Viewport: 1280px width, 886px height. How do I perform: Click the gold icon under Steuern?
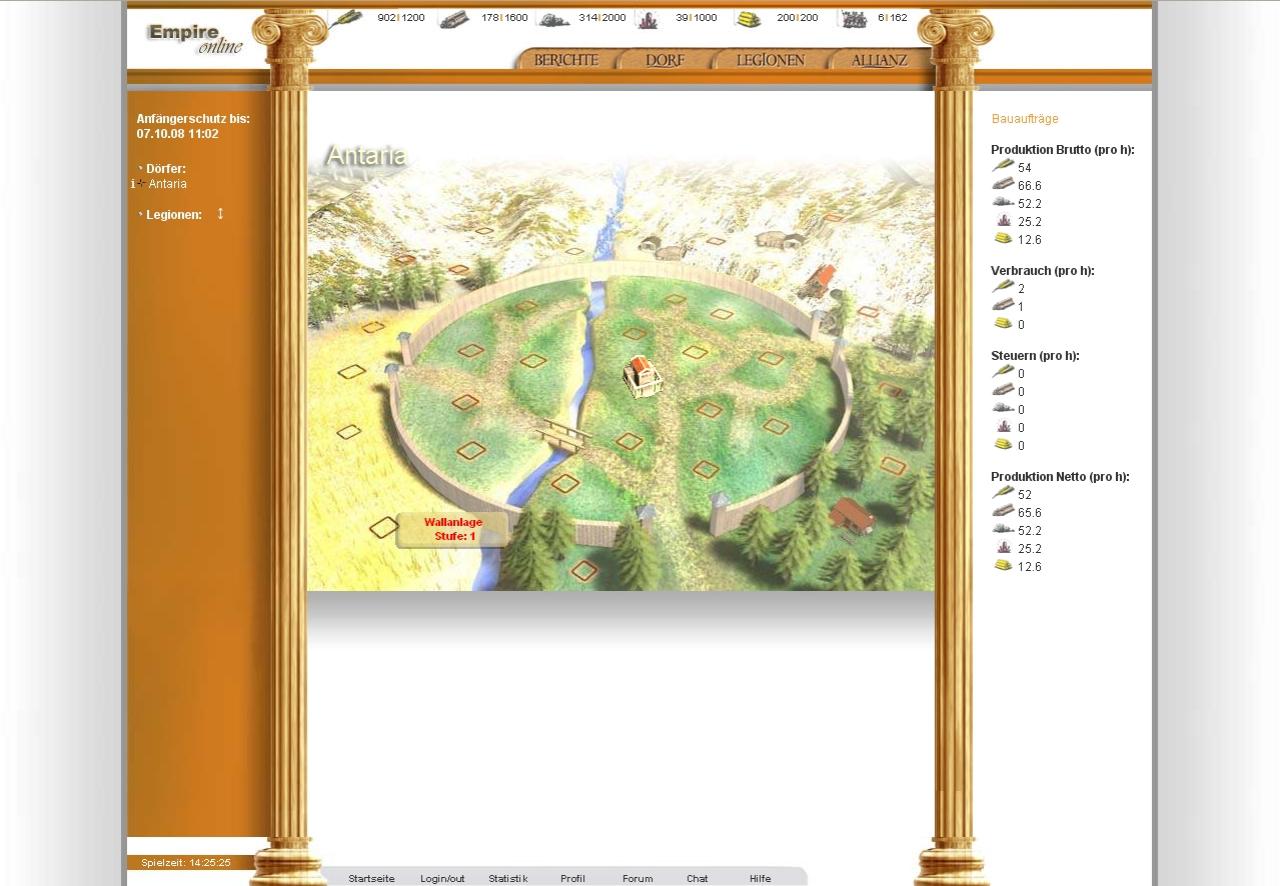tap(1003, 444)
